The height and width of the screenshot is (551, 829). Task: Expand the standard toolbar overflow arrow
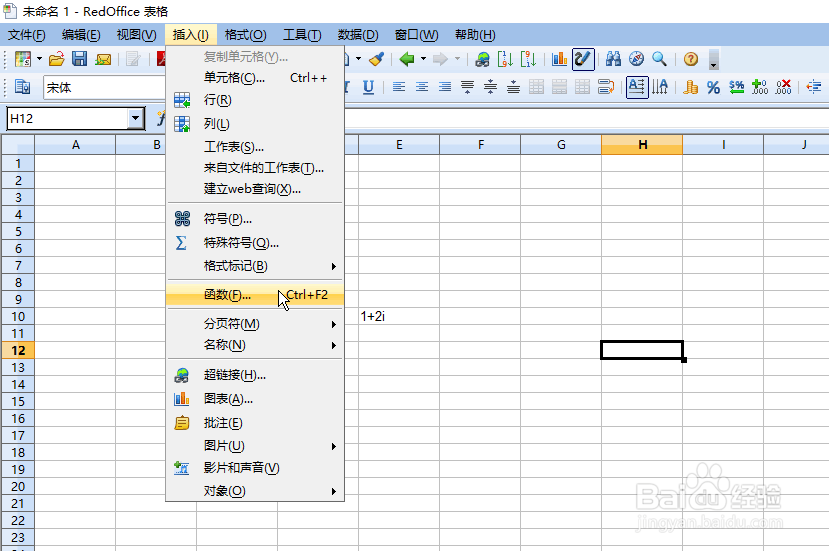coord(714,60)
